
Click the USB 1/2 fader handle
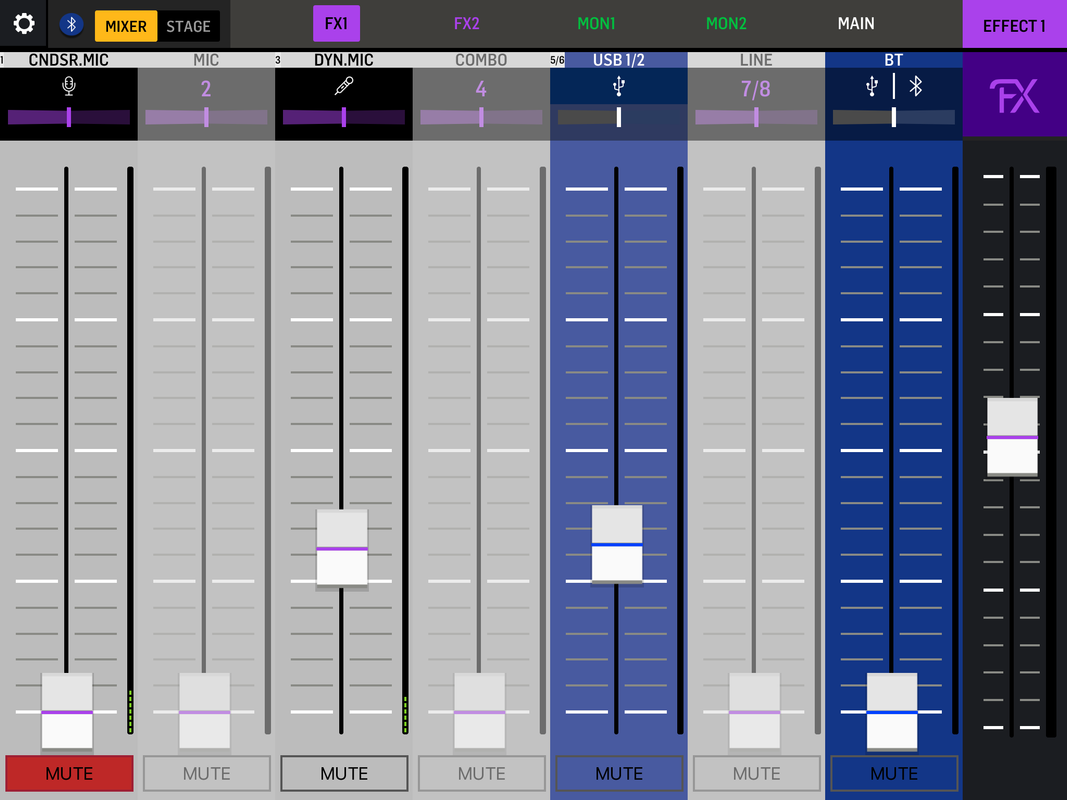pyautogui.click(x=617, y=544)
